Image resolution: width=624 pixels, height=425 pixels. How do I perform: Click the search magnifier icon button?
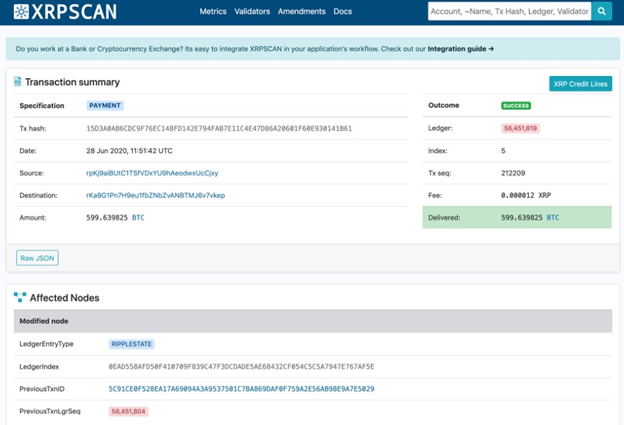coord(602,11)
